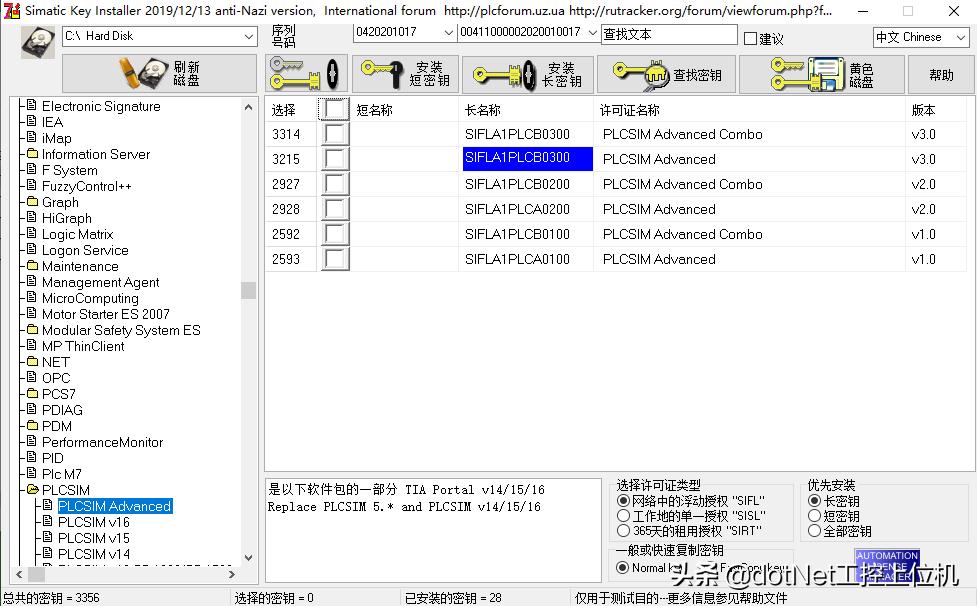977x606 pixels.
Task: Check the selection box for key 3314
Action: click(x=335, y=133)
